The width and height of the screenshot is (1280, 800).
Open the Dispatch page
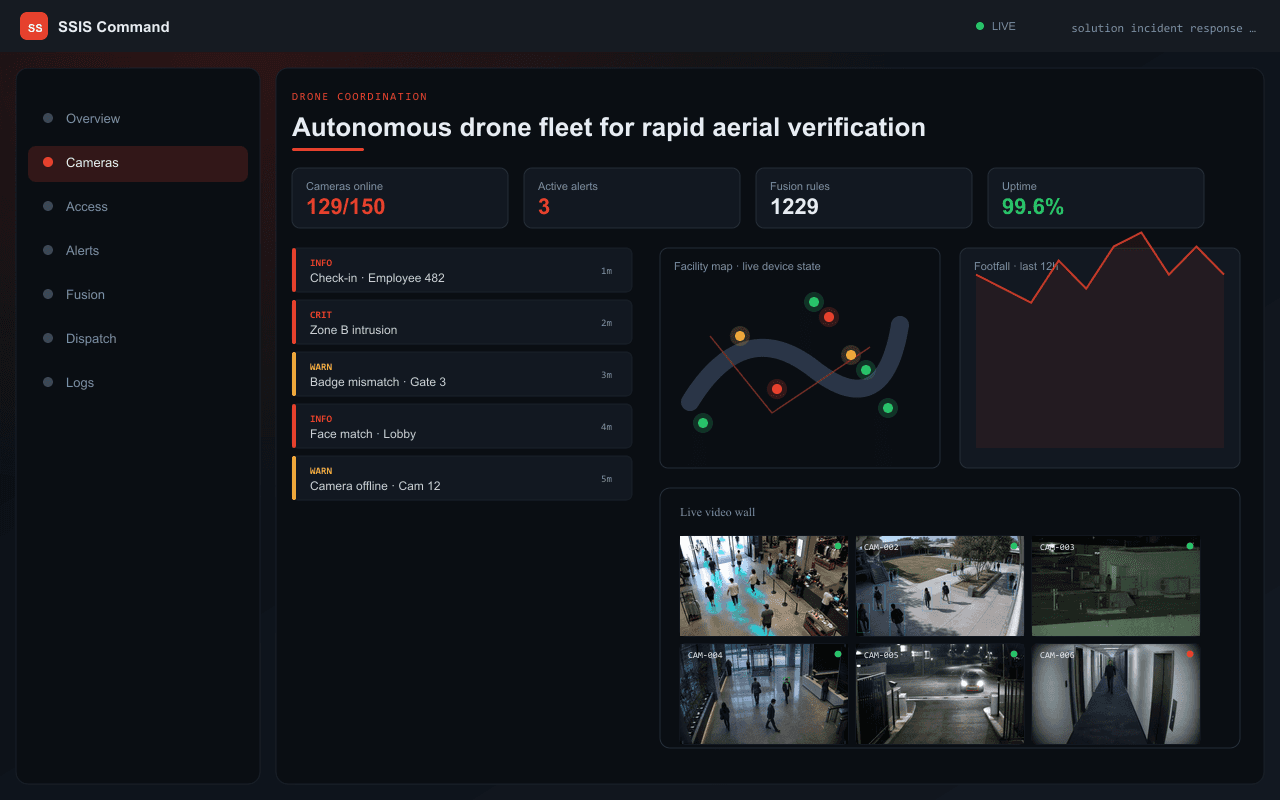[138, 338]
